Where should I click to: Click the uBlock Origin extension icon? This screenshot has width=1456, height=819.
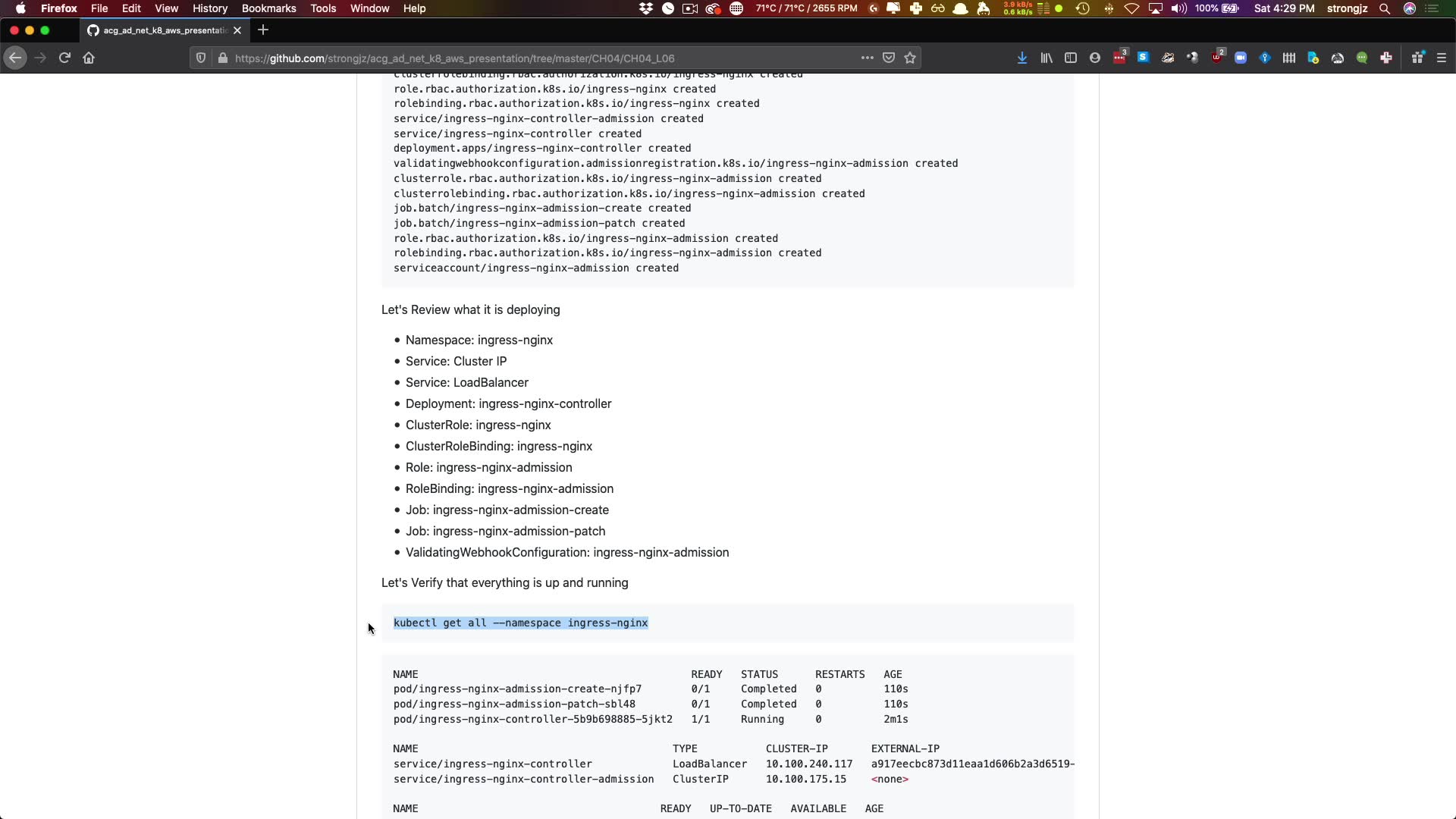[x=1217, y=58]
